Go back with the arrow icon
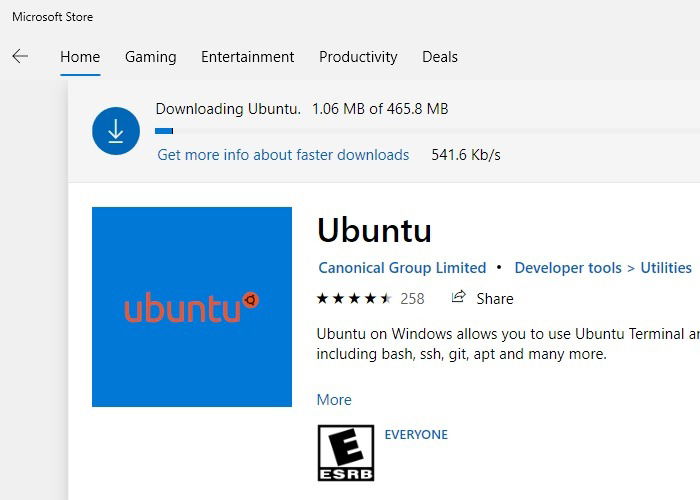The height and width of the screenshot is (500, 700). pos(20,56)
